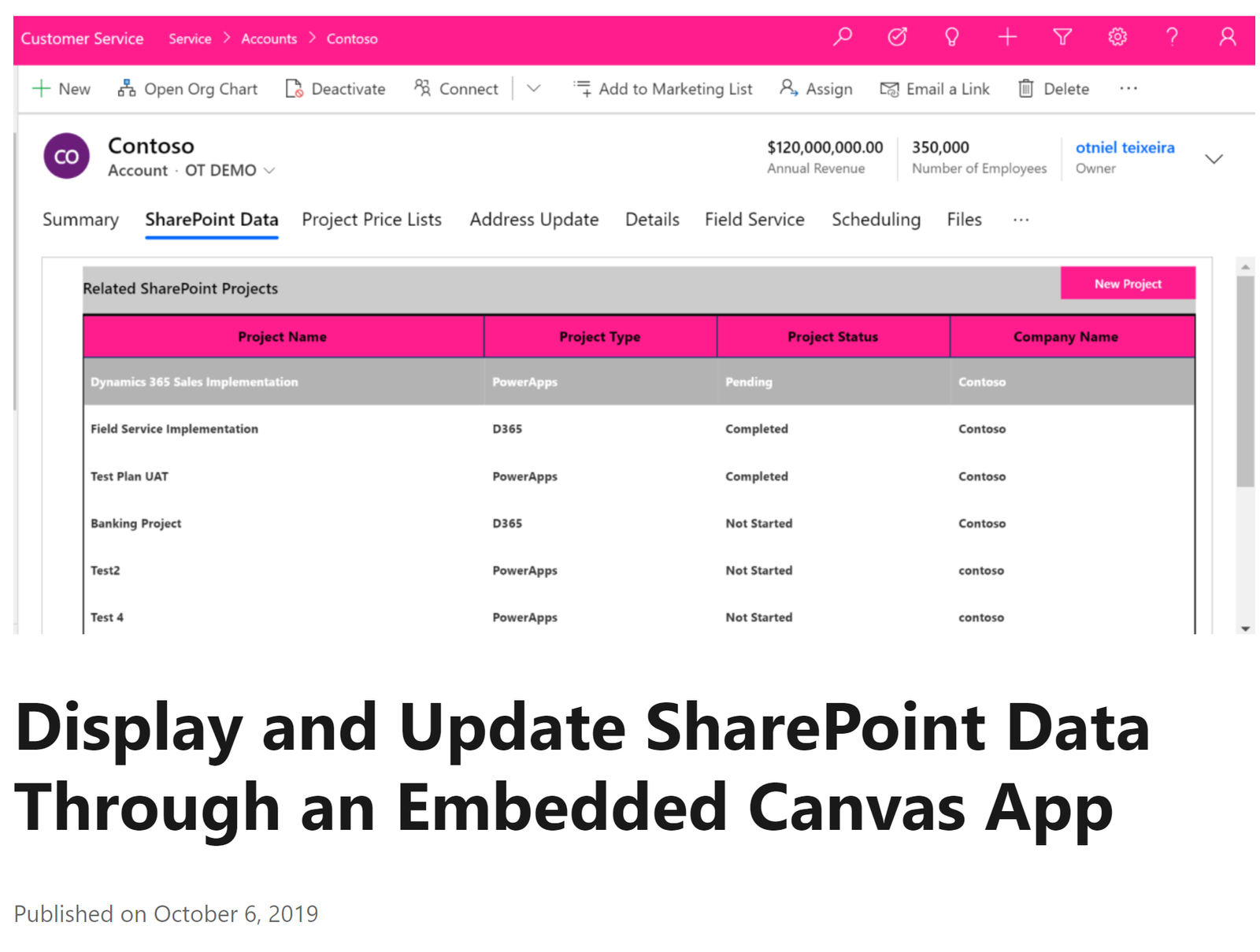Expand the header details chevron near Owner
The width and height of the screenshot is (1260, 952).
coord(1214,159)
